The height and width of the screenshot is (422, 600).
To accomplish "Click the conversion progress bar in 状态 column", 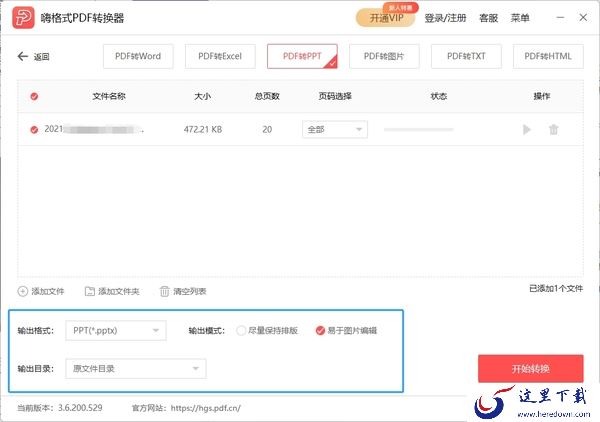I will pyautogui.click(x=419, y=130).
